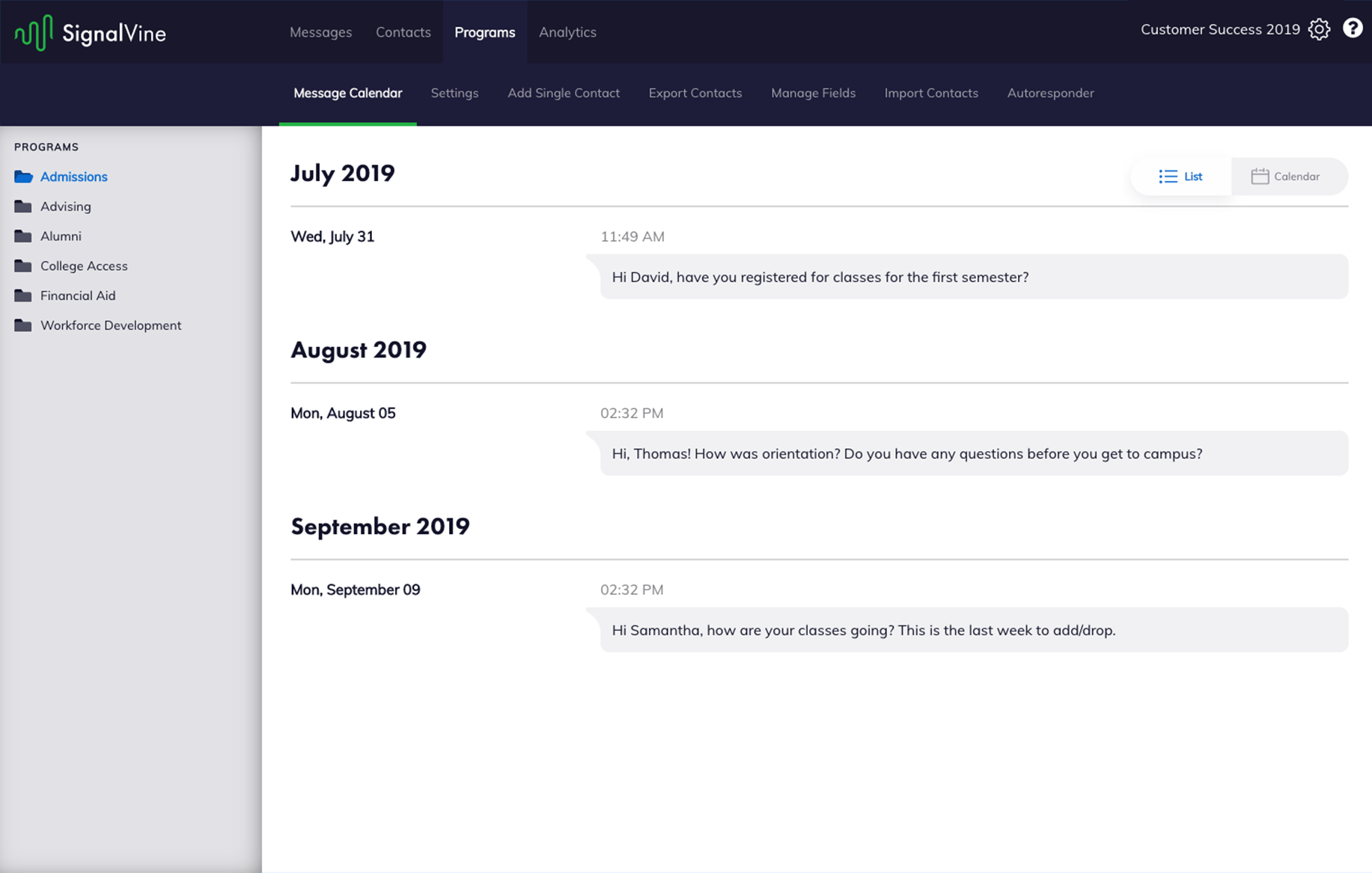Select the Message Calendar tab
The image size is (1372, 873).
348,93
